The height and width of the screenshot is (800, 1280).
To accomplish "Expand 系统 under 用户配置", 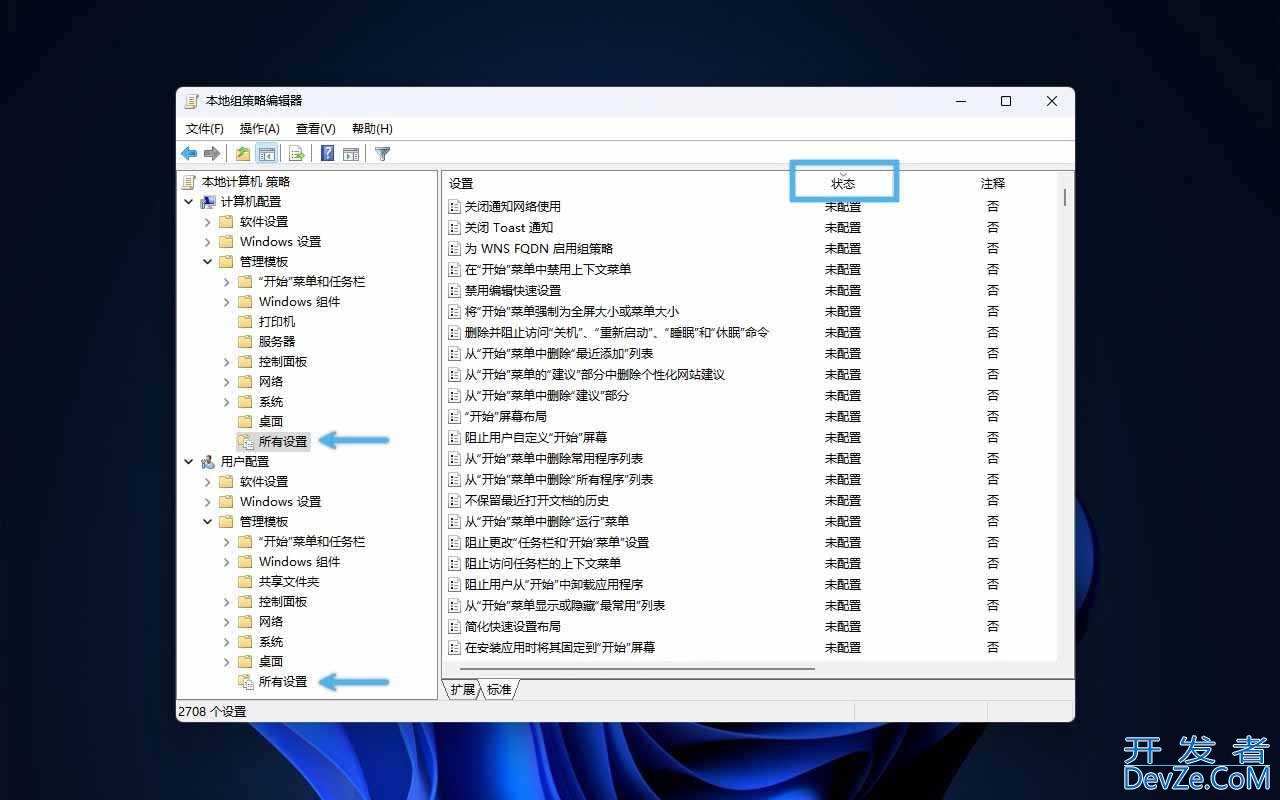I will pos(227,642).
